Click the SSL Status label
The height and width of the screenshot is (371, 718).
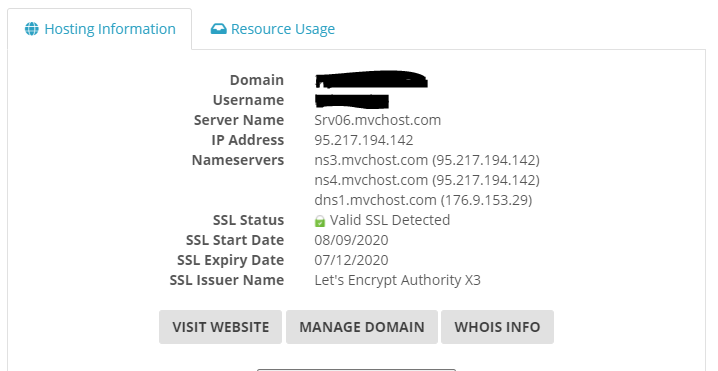(248, 220)
